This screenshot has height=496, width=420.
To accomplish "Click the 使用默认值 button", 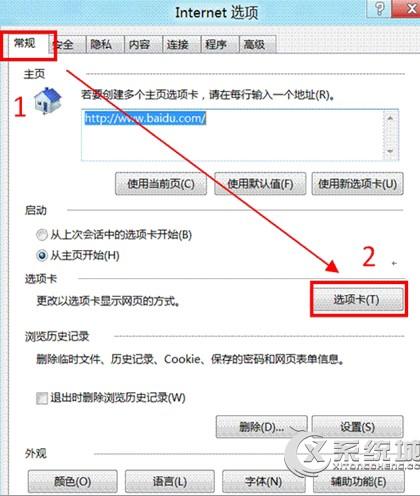I will click(260, 184).
